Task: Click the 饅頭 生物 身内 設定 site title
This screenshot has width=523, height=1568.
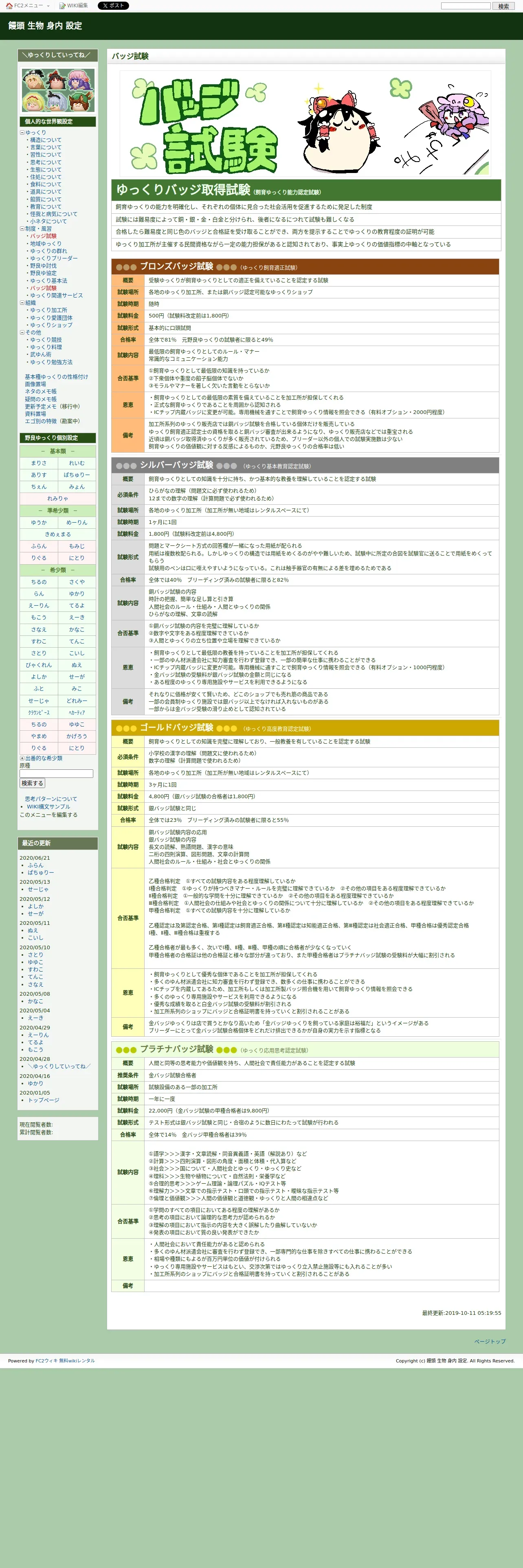Action: 45,26
